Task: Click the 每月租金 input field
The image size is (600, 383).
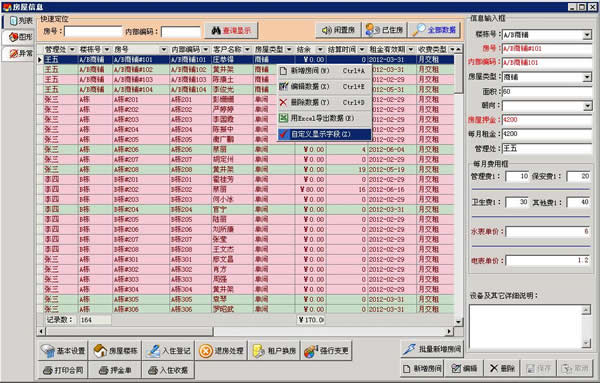Action: tap(547, 134)
